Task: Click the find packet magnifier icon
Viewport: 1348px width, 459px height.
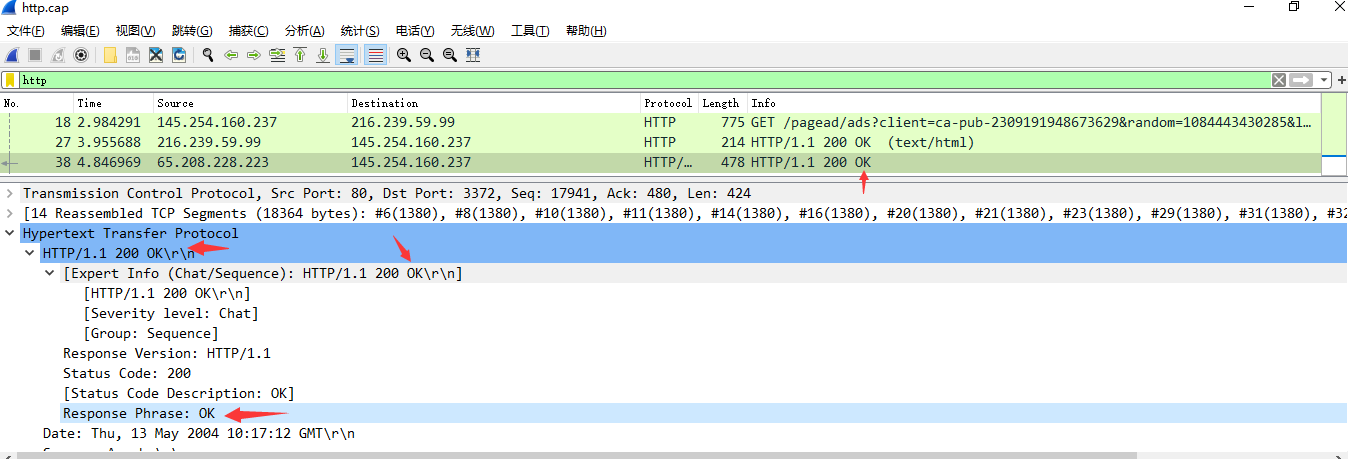Action: (207, 55)
